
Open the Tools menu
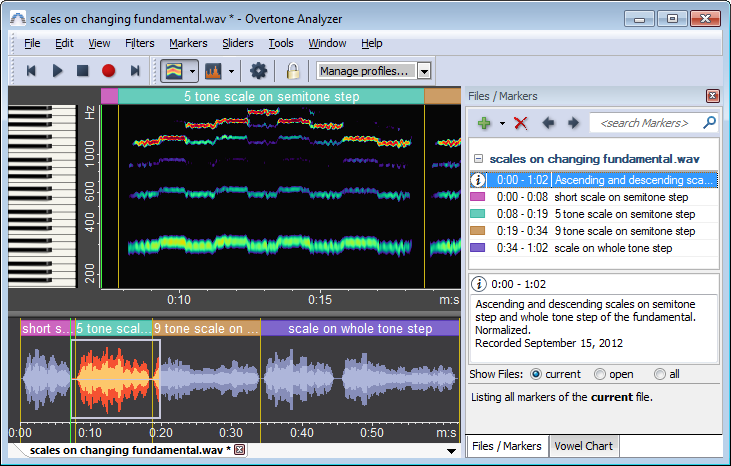tap(281, 43)
